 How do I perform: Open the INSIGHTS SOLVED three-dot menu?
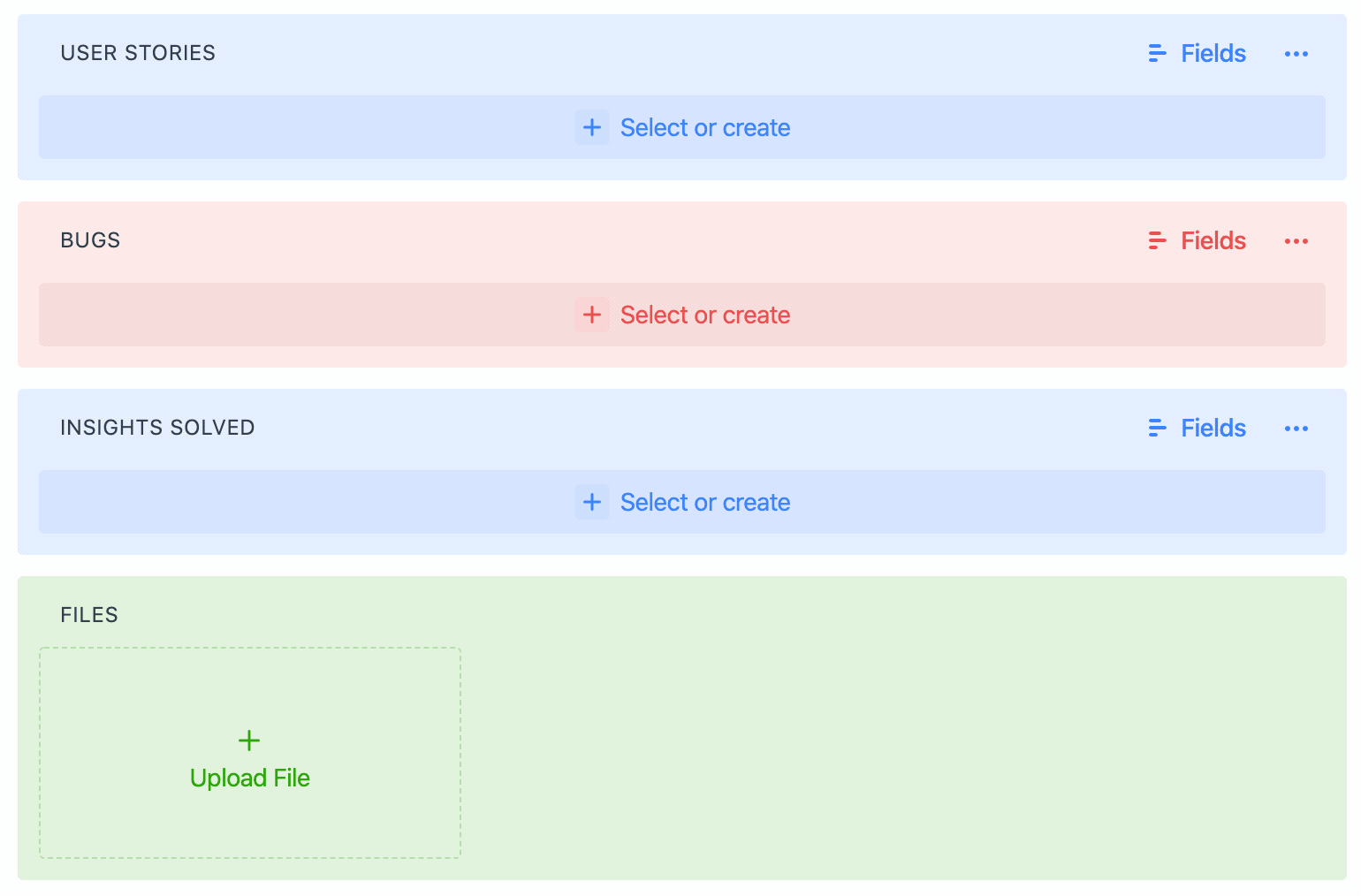1296,428
